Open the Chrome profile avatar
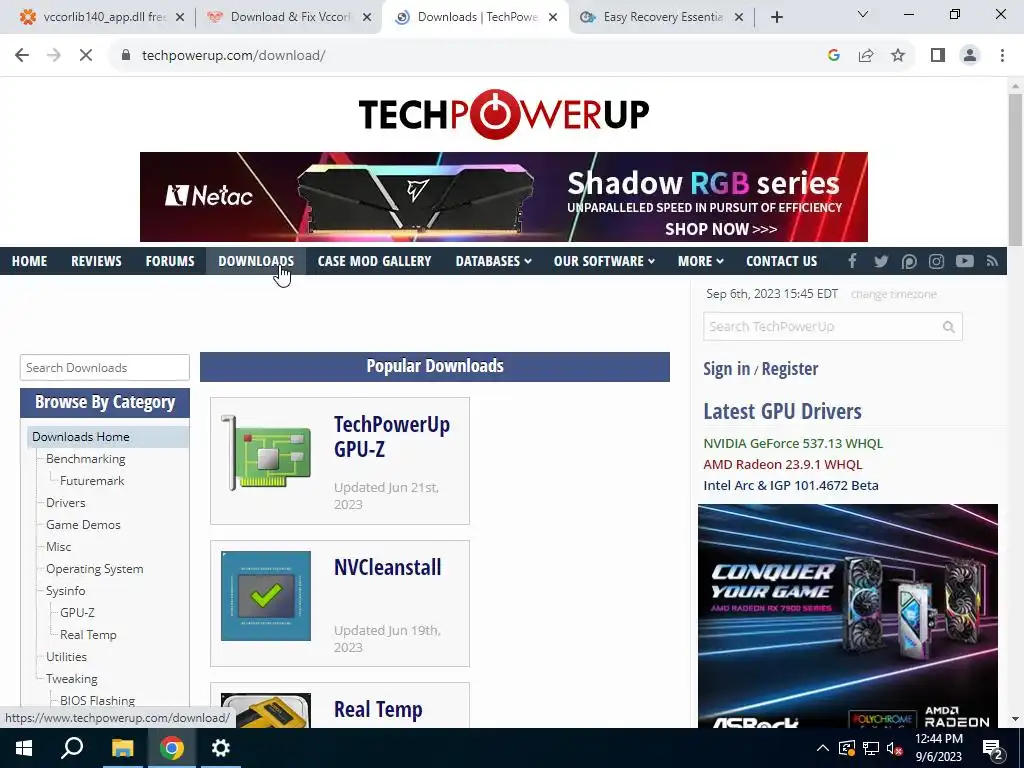Screen dimensions: 1024x768 [970, 56]
